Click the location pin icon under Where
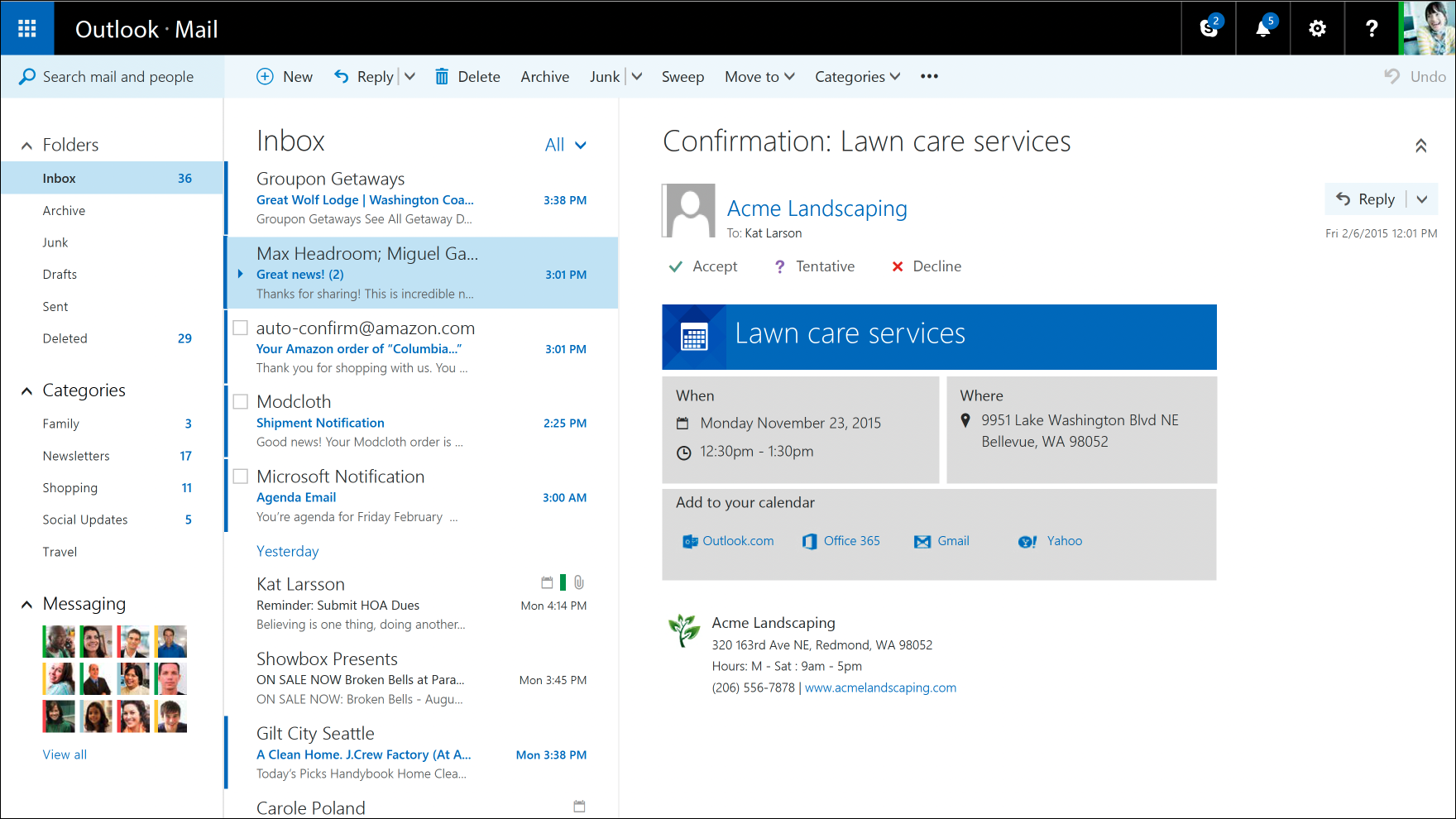 coord(965,420)
